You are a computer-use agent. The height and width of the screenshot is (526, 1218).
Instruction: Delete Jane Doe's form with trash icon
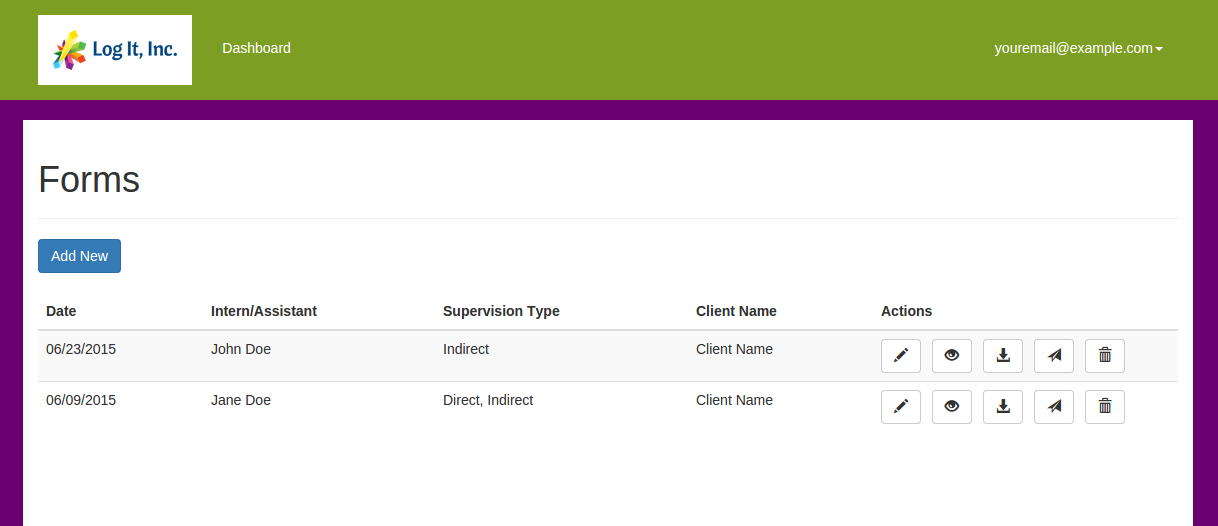[1105, 406]
